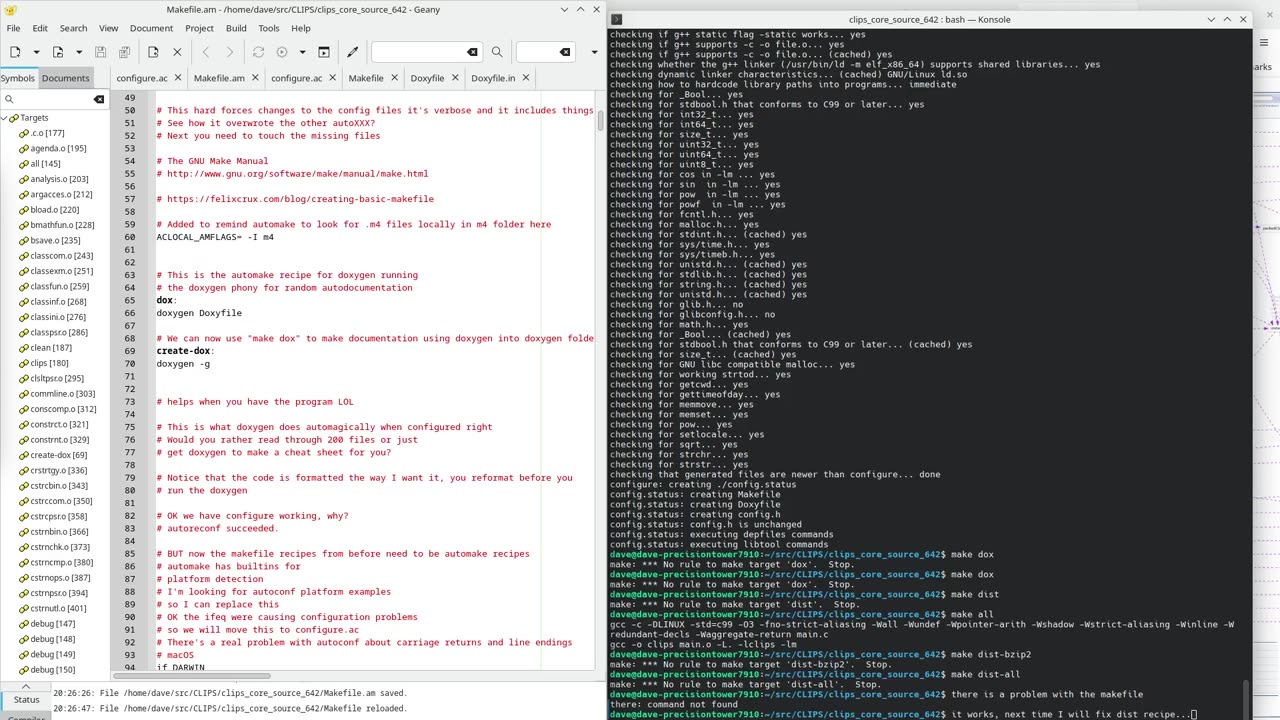Viewport: 1280px width, 720px height.
Task: Open the Tools menu
Action: tap(269, 28)
